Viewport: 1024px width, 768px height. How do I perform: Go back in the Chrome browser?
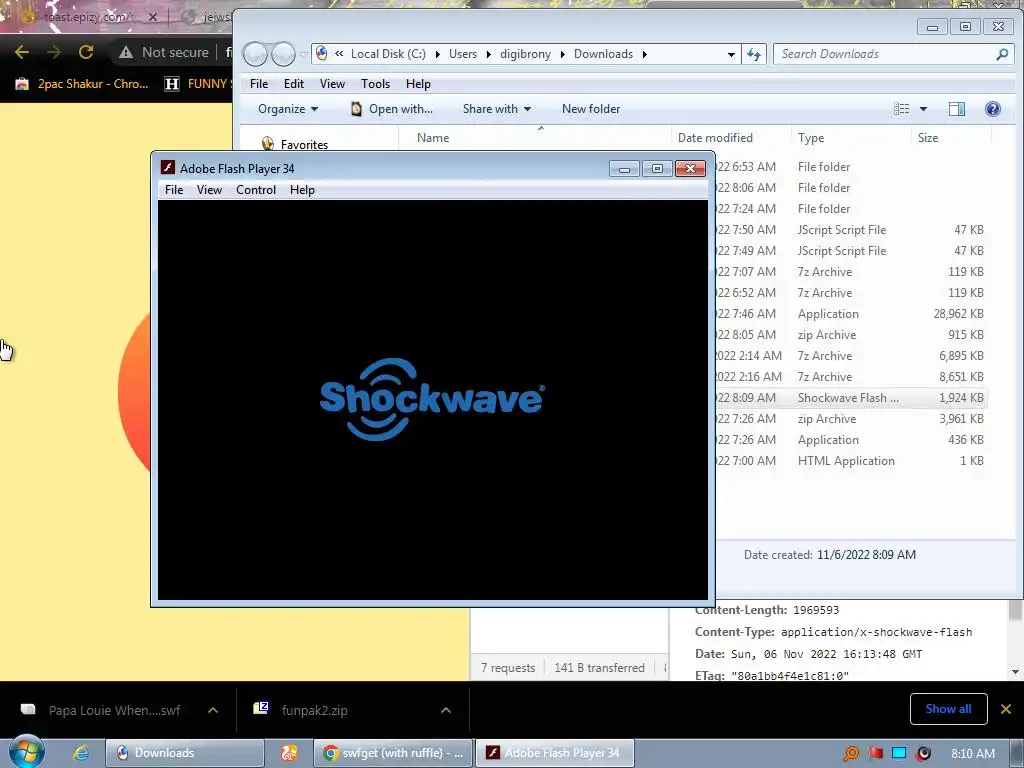22,52
